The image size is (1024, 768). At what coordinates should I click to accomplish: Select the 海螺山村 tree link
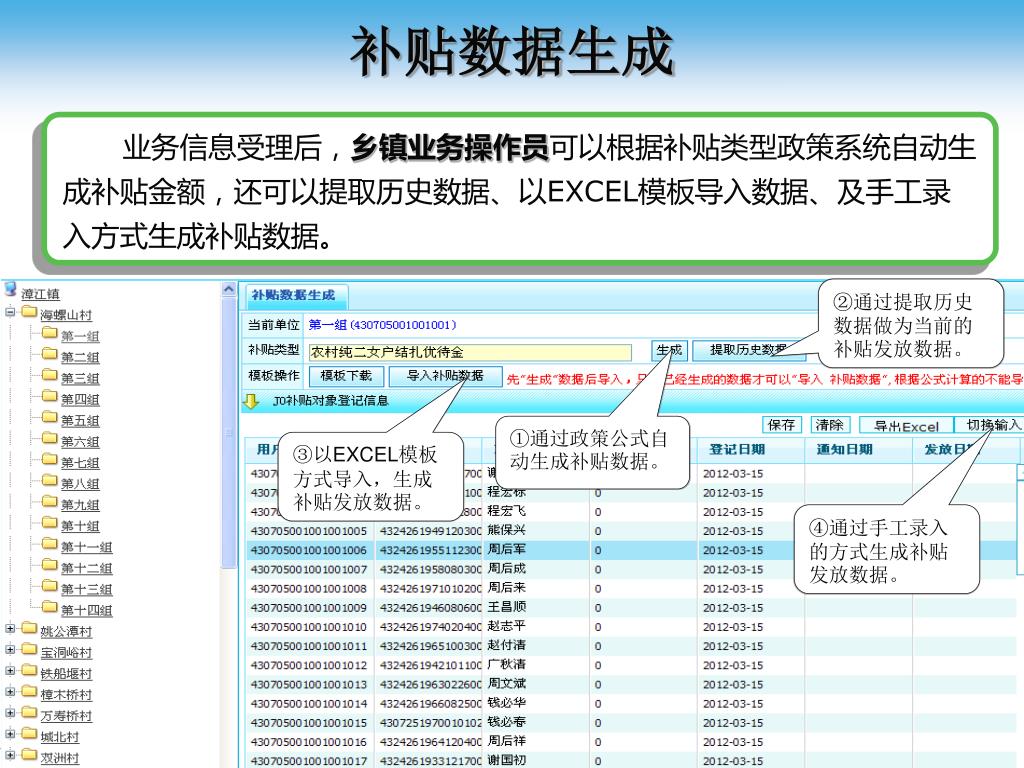click(66, 315)
